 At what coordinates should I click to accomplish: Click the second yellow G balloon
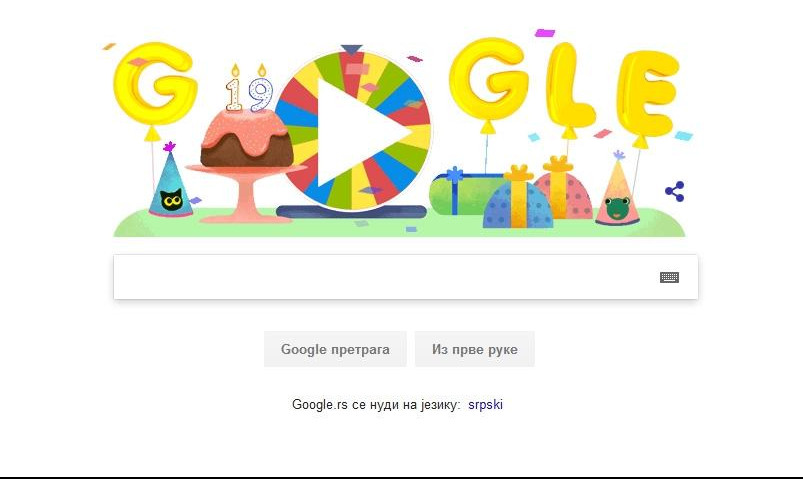click(x=489, y=80)
